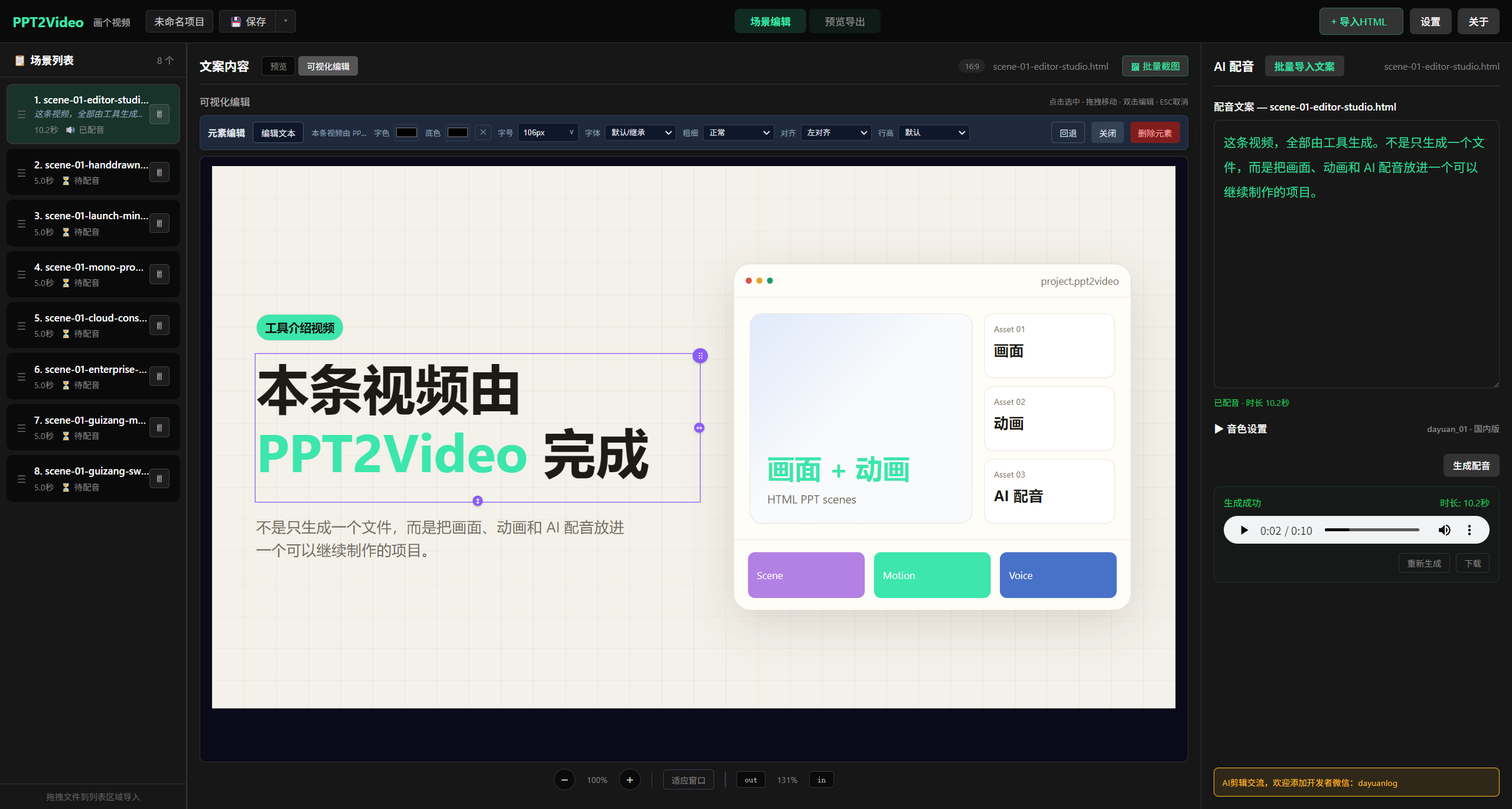Viewport: 1512px width, 809px height.
Task: Grab the drag handle of scene 2
Action: tap(21, 173)
